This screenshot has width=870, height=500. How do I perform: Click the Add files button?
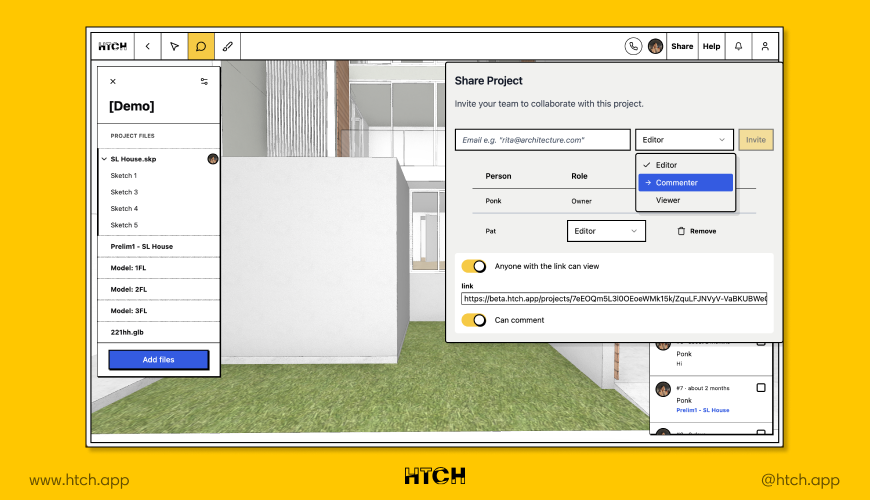158,360
